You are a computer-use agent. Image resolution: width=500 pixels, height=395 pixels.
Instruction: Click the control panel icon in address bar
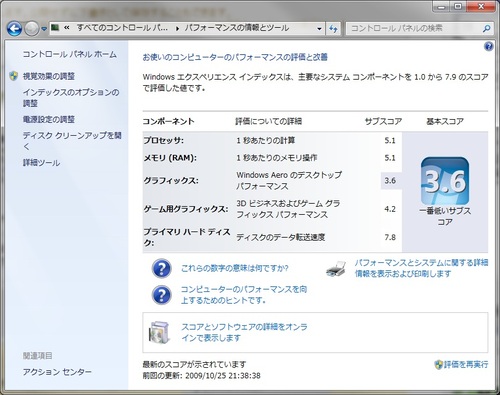coord(55,27)
